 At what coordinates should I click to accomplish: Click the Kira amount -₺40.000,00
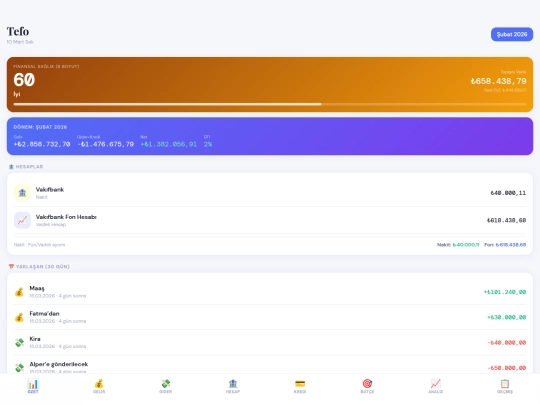(507, 343)
